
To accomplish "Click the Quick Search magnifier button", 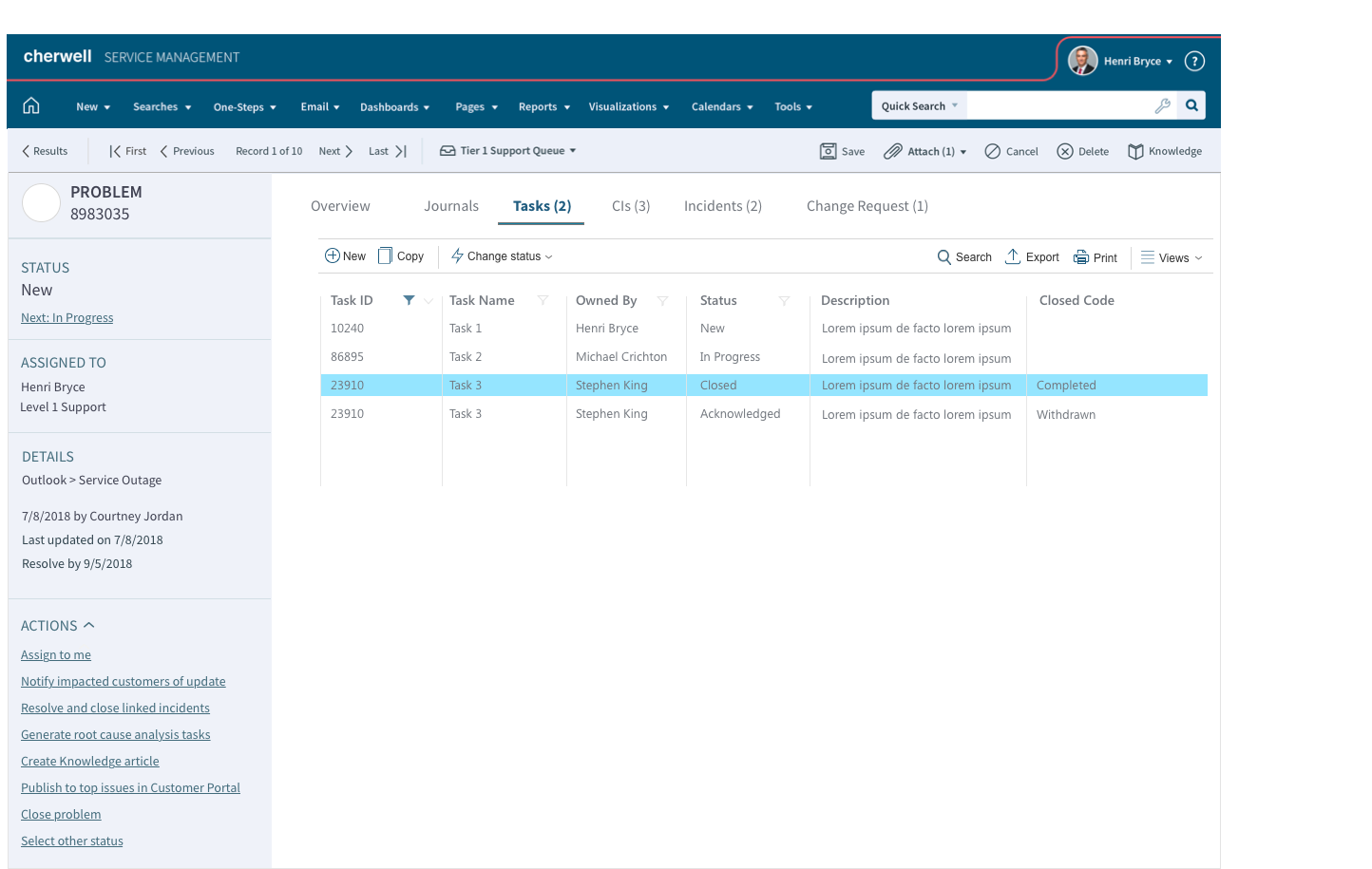I will click(1191, 105).
